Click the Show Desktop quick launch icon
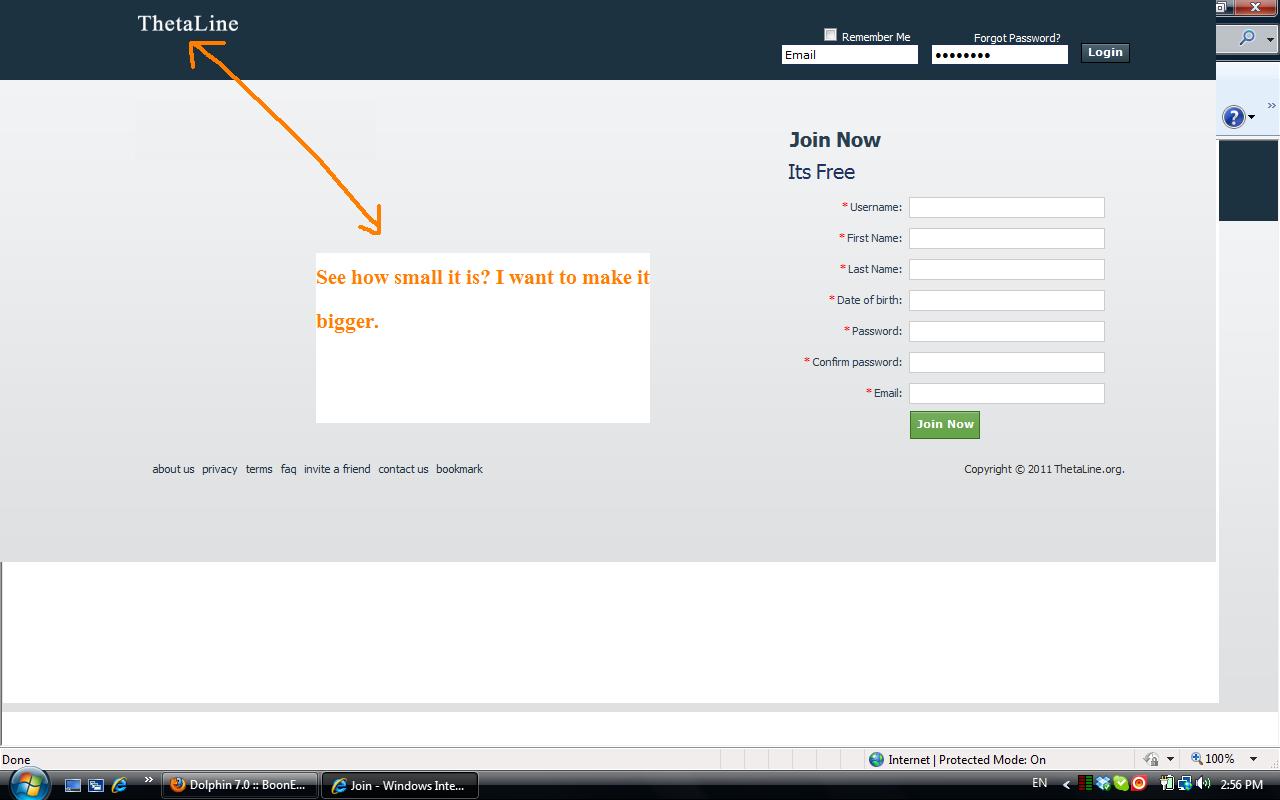Viewport: 1280px width, 800px height. point(73,785)
